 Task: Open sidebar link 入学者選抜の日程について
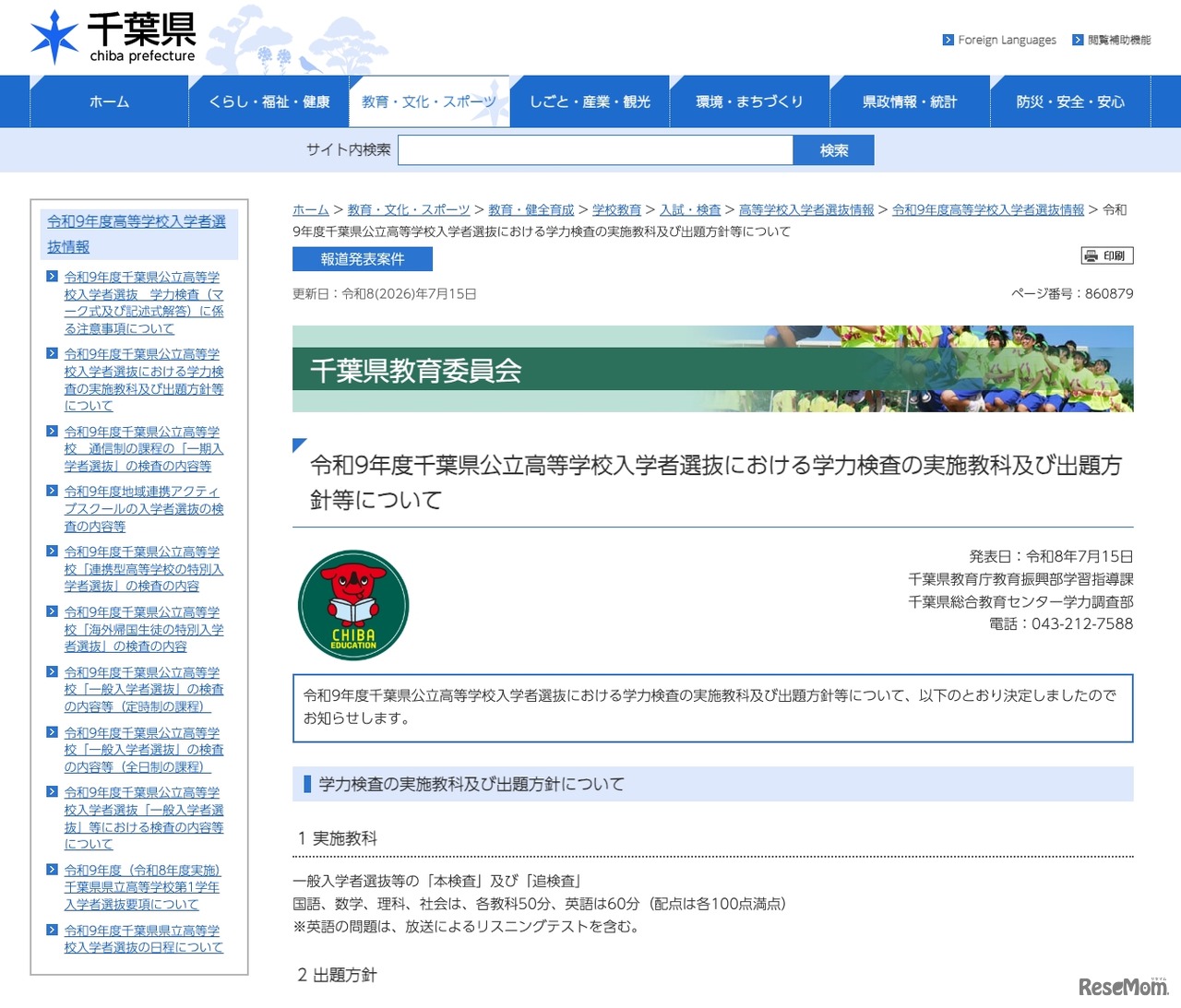click(x=144, y=939)
